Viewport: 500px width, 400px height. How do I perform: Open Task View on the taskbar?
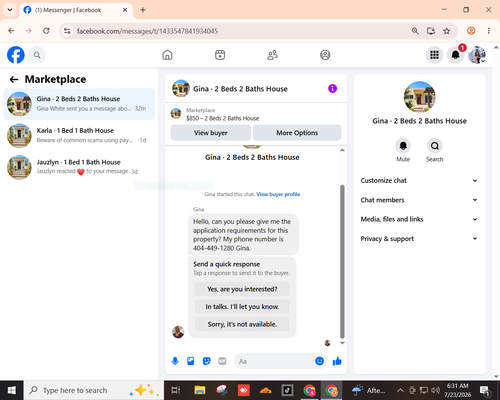(x=176, y=390)
